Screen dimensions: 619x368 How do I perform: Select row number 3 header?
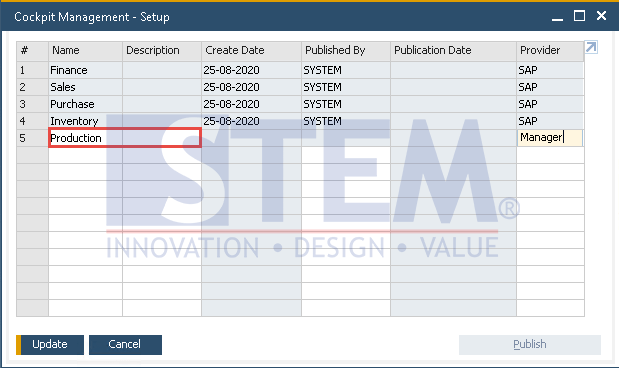click(32, 104)
